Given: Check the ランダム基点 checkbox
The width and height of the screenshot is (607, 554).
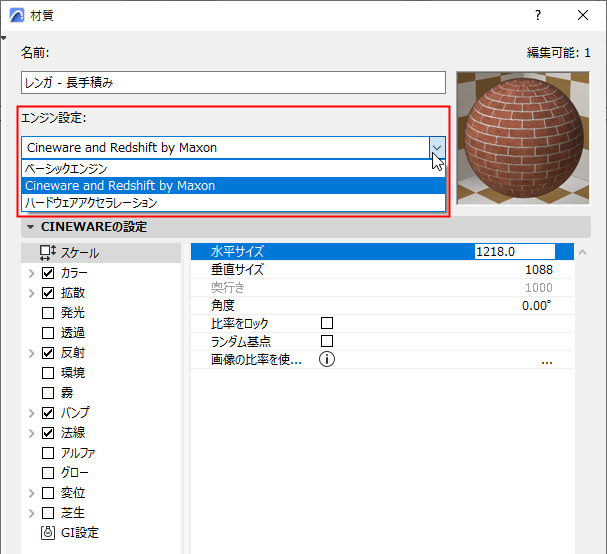Looking at the screenshot, I should pyautogui.click(x=327, y=341).
